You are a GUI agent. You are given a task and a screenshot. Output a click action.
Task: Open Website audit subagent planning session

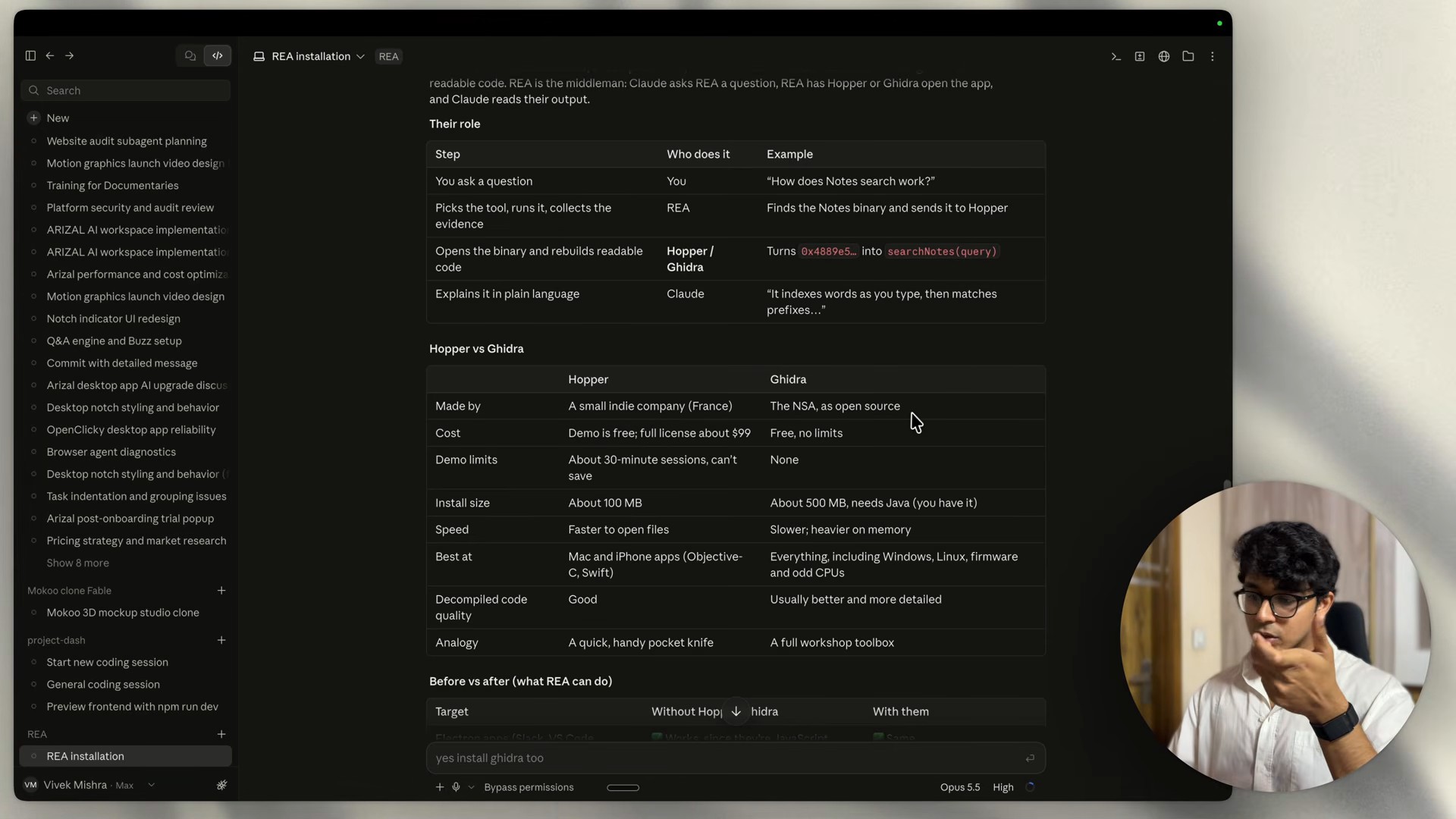click(x=127, y=141)
